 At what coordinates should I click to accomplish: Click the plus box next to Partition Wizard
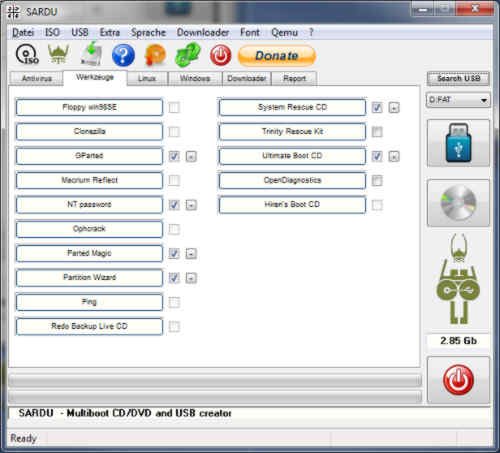(191, 278)
